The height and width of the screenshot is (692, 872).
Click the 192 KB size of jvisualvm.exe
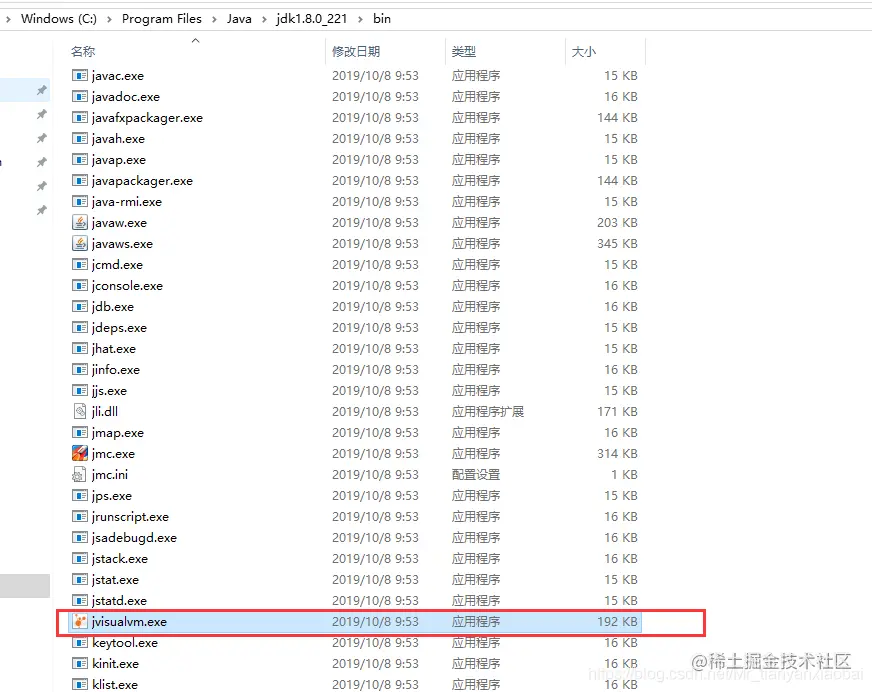617,621
